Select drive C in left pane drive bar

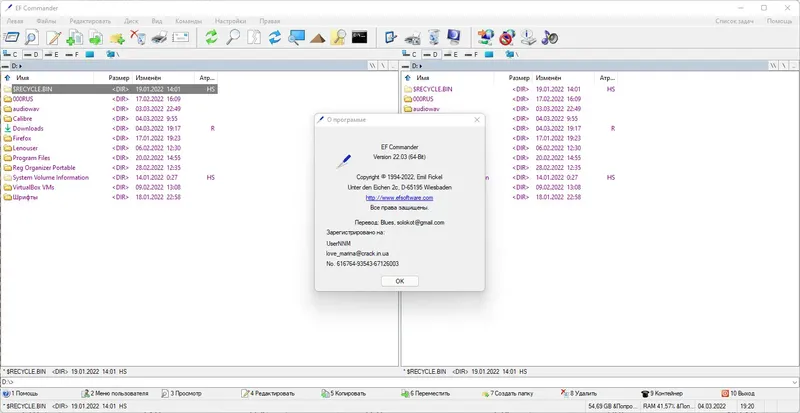coord(10,54)
